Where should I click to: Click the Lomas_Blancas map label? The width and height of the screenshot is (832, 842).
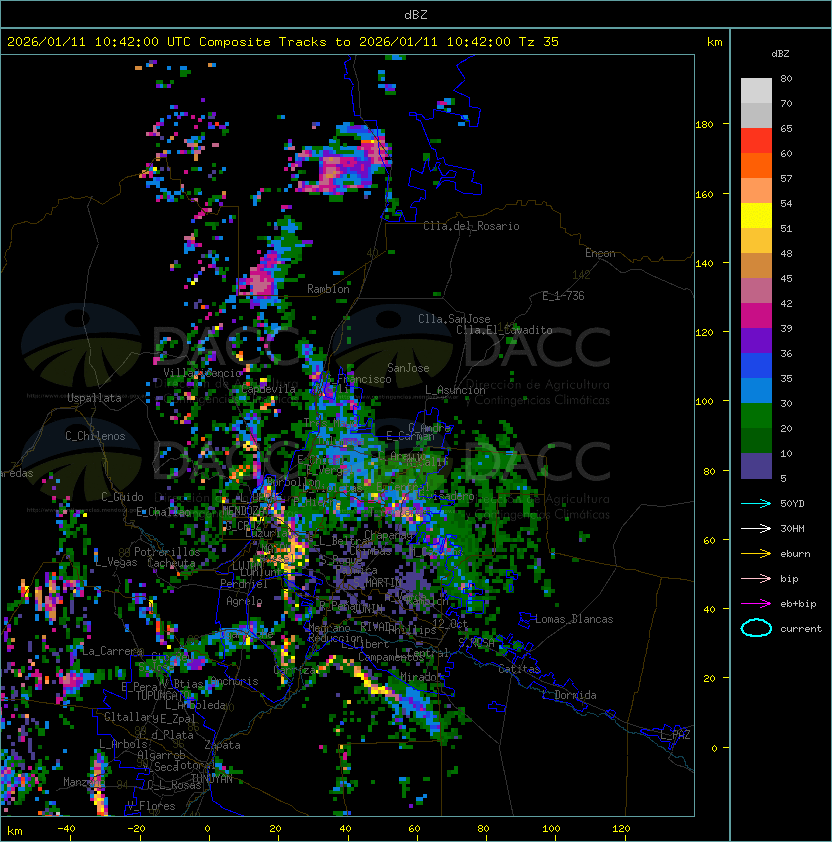pyautogui.click(x=574, y=619)
